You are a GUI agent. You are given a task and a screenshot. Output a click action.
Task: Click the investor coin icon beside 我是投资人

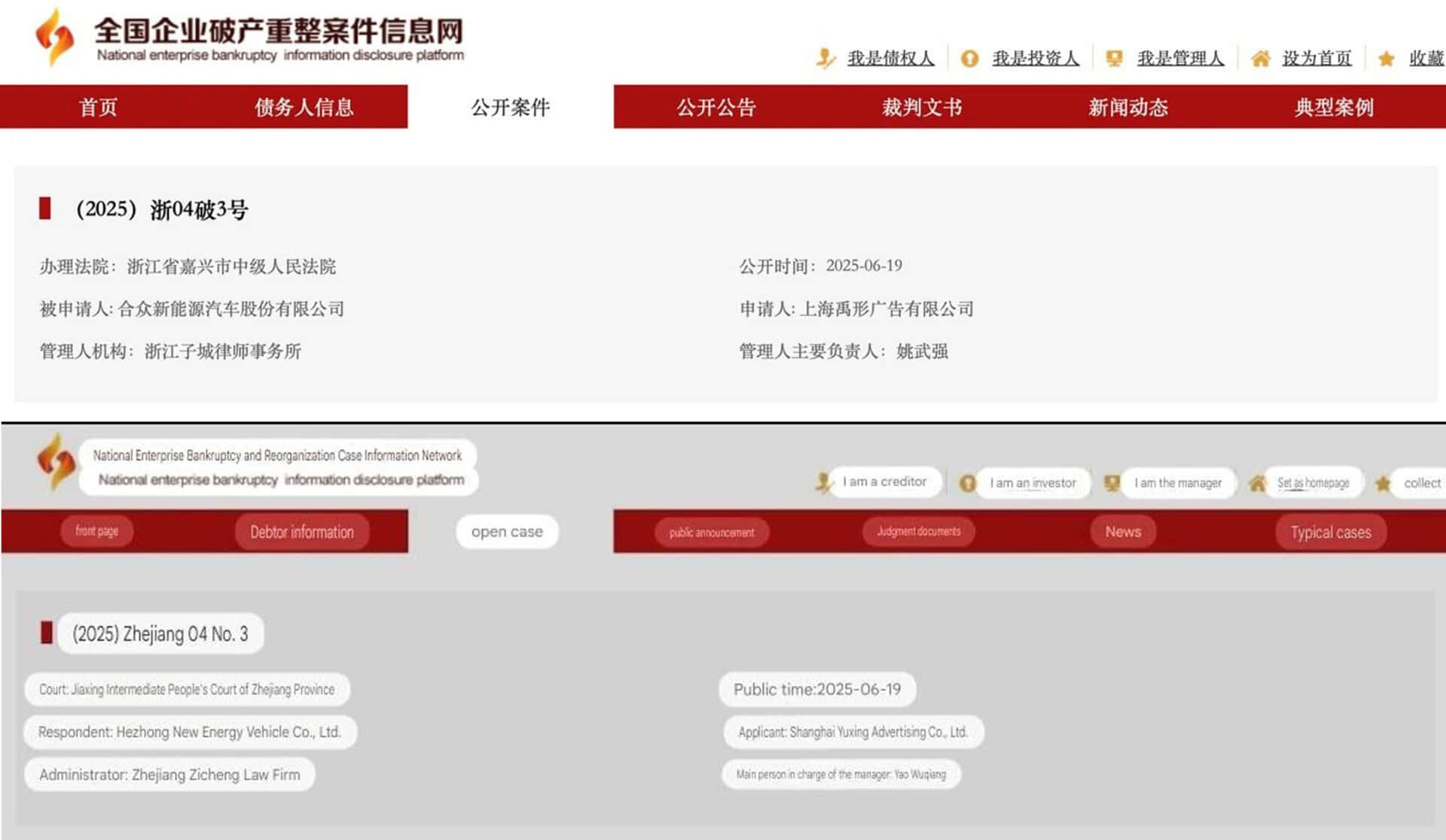click(x=970, y=59)
